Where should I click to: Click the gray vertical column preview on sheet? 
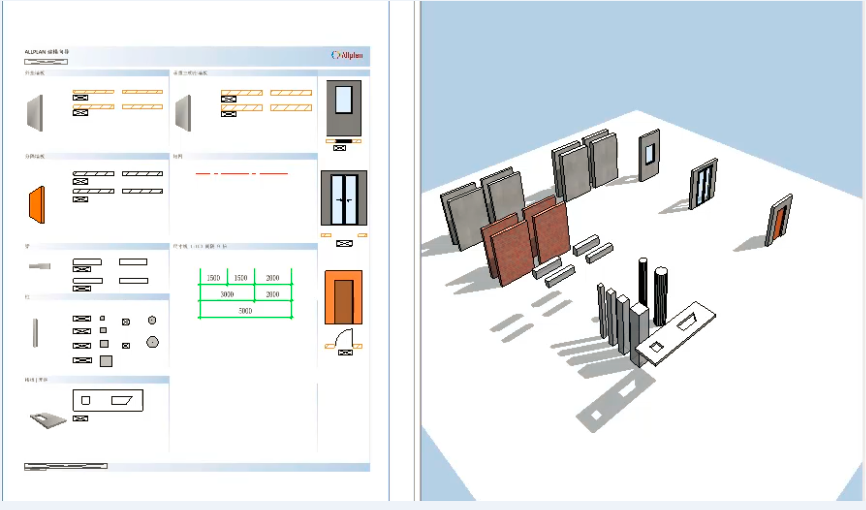pyautogui.click(x=36, y=332)
